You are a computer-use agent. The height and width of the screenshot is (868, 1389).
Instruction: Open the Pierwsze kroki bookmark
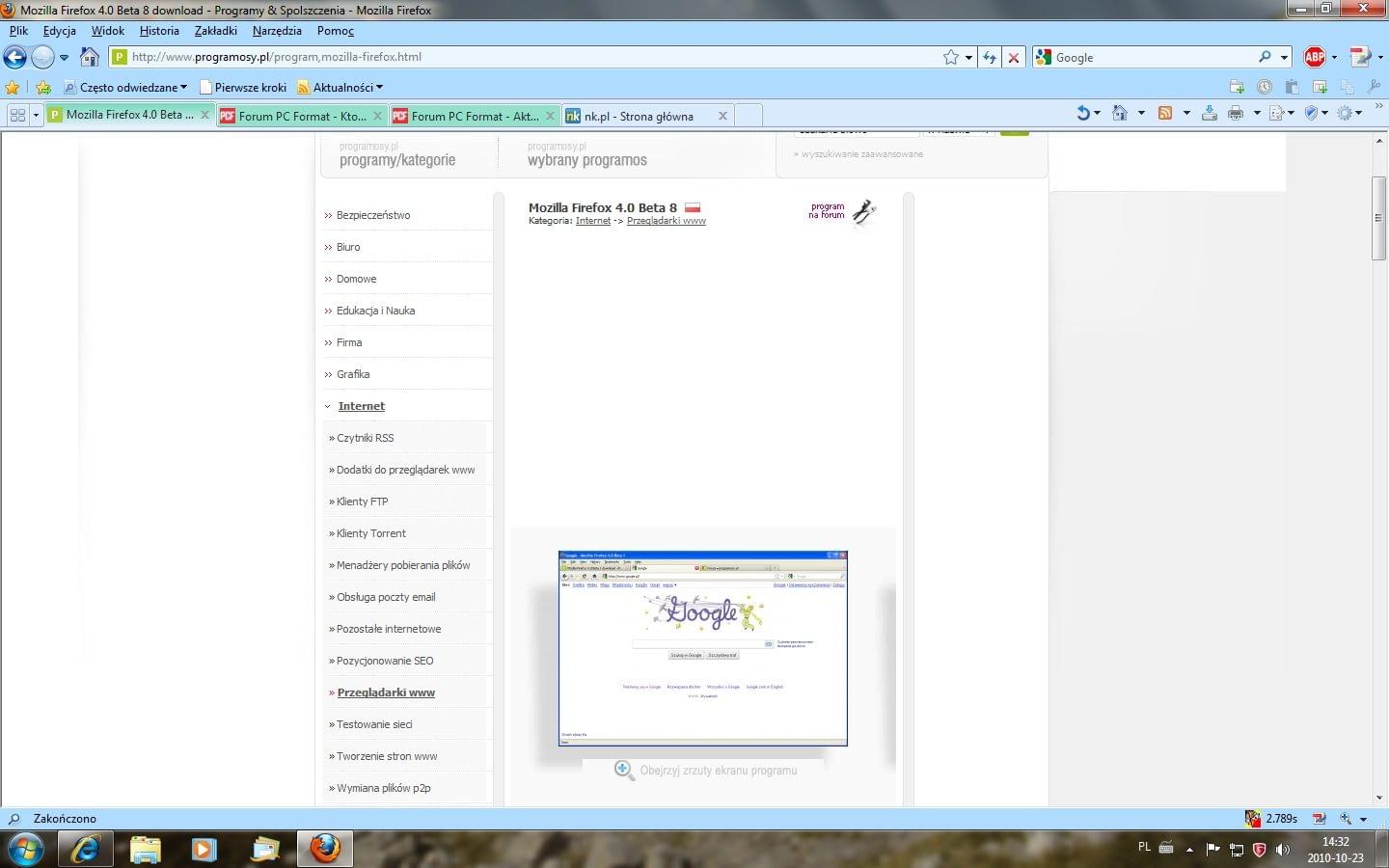[243, 87]
